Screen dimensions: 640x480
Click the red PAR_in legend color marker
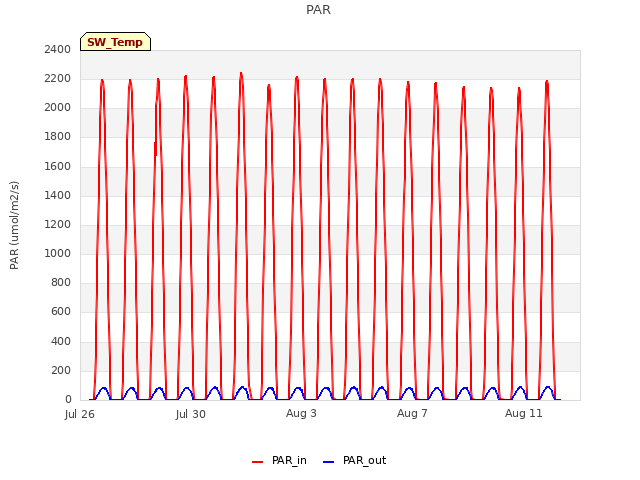pos(258,462)
